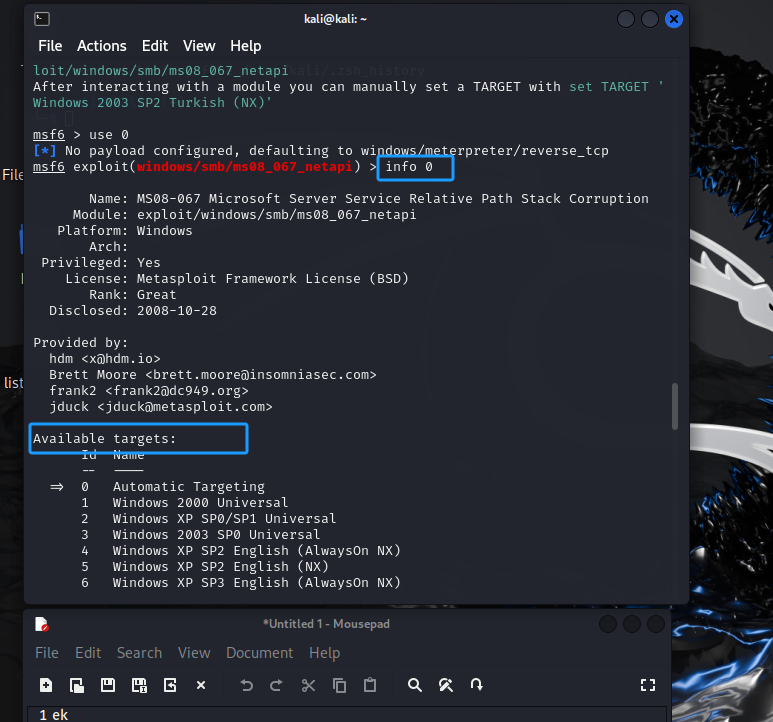
Task: Click 'Windows XP SP3 English (AlwaysOn NX)' row
Action: point(256,583)
